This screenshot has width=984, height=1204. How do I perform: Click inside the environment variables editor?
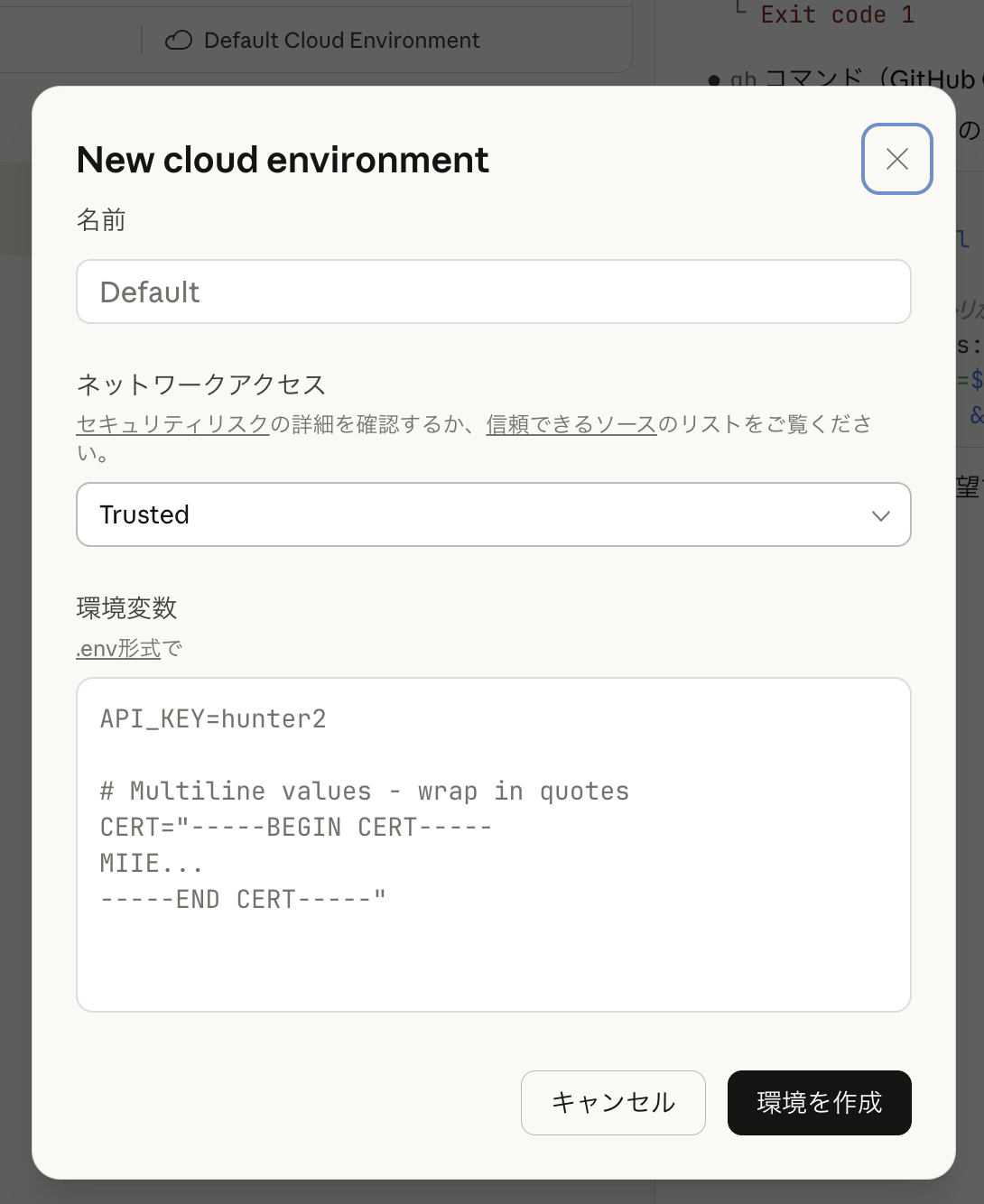pyautogui.click(x=494, y=844)
